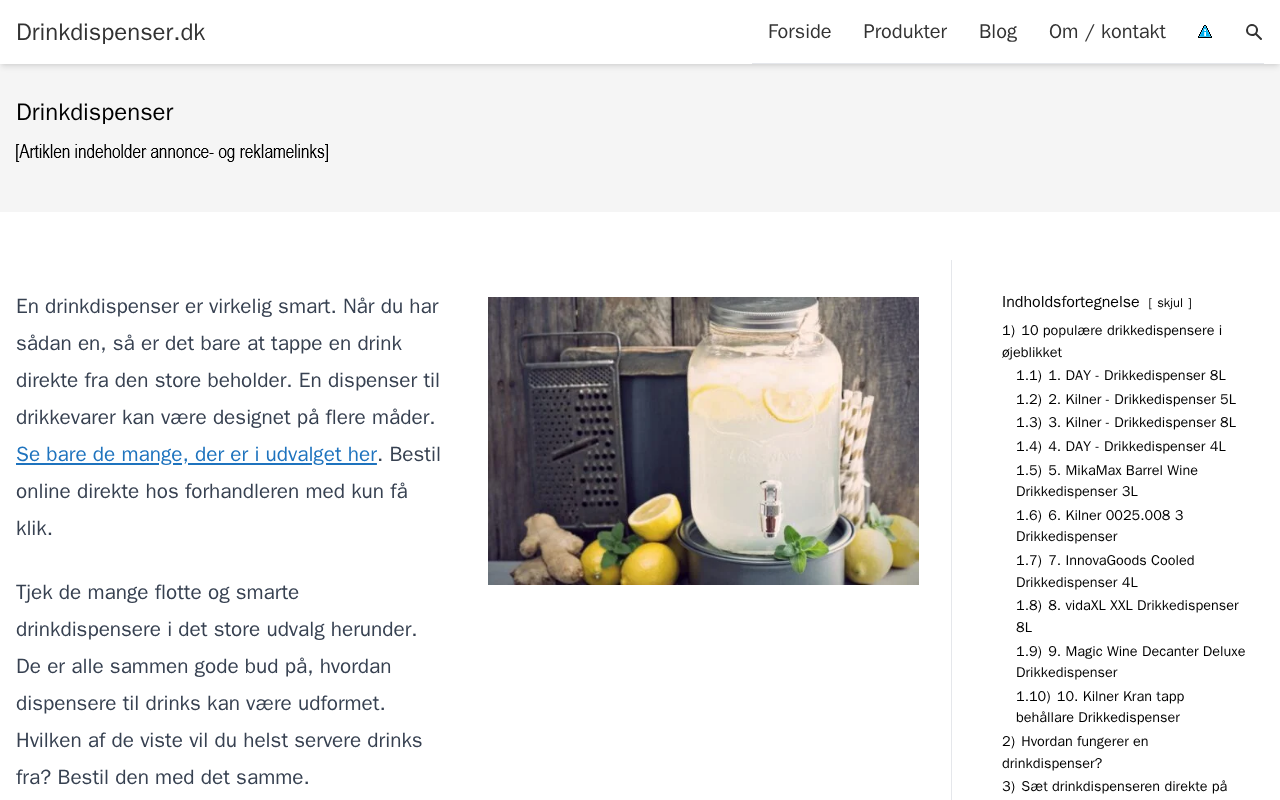
Task: Open the Produkter menu item
Action: coord(905,32)
